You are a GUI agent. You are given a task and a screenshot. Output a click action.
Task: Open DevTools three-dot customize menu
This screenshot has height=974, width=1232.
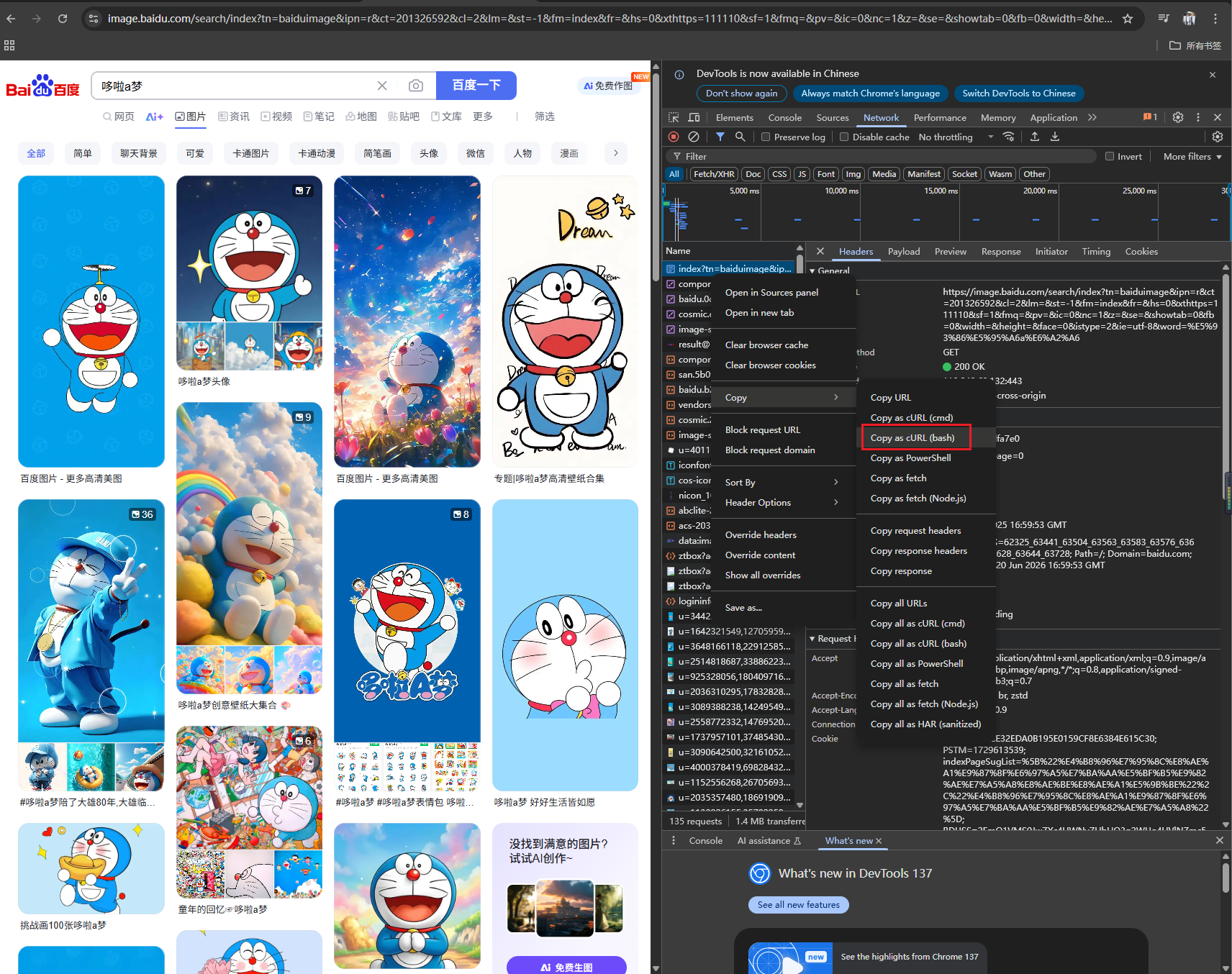pos(1198,117)
